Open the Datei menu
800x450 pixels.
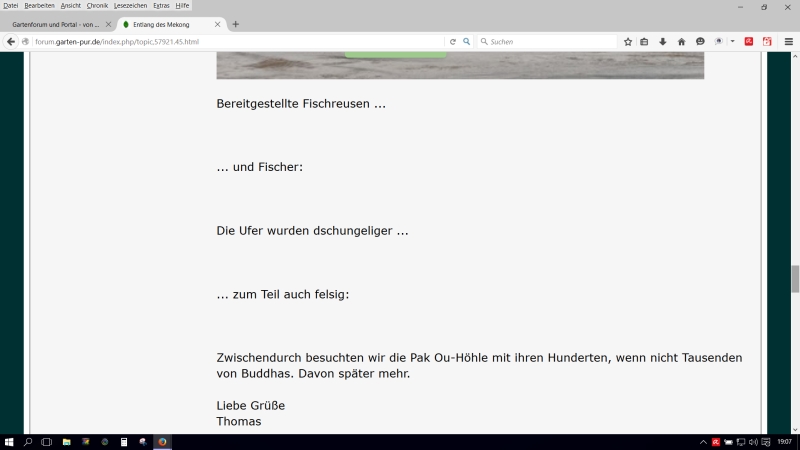11,5
